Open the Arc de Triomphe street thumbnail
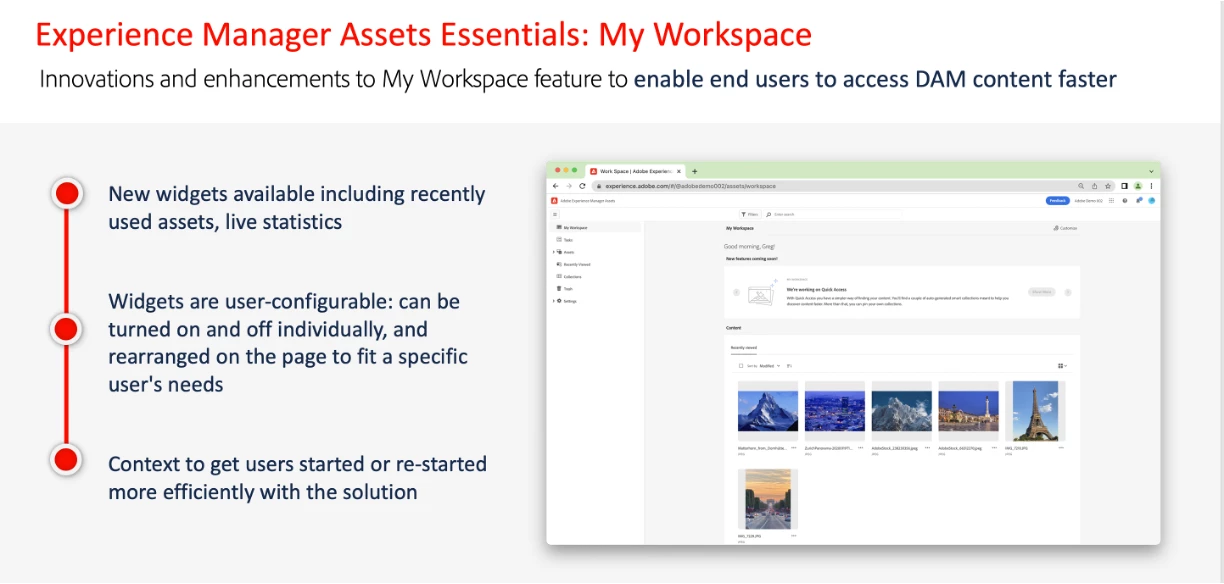Viewport: 1224px width, 584px height. coord(768,500)
